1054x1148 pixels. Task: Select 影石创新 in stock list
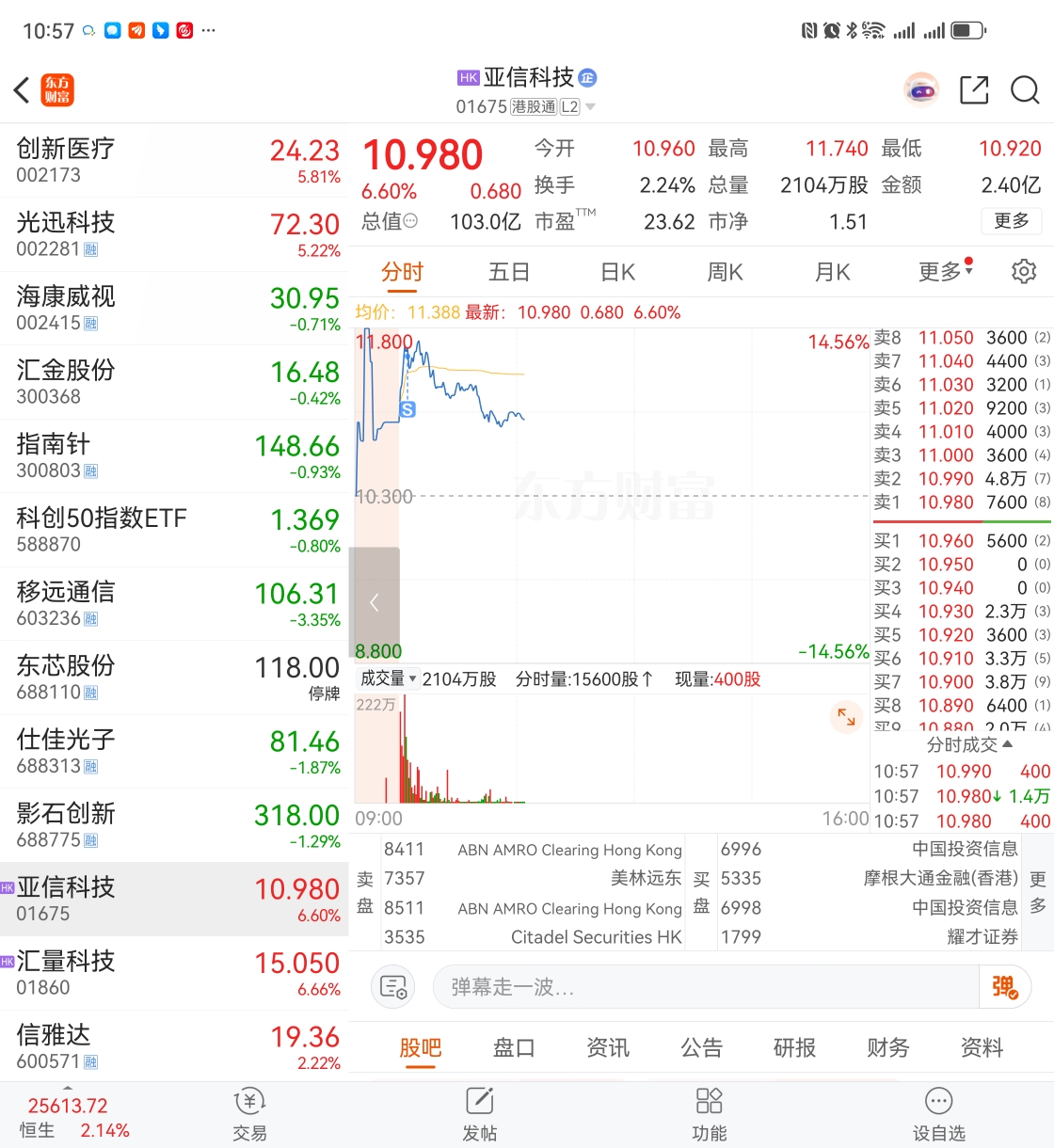pyautogui.click(x=174, y=826)
